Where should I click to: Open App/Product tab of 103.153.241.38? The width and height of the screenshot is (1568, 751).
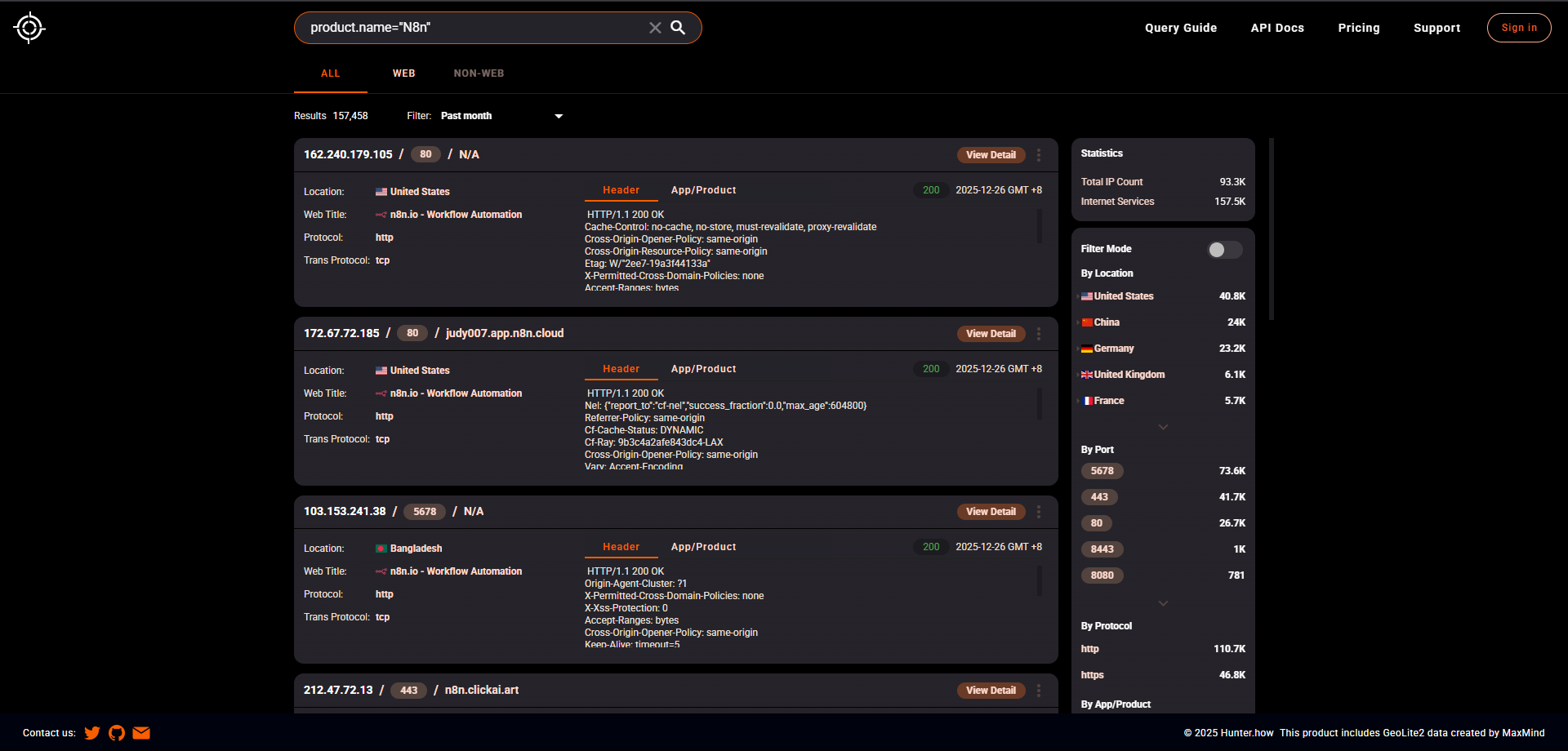click(x=703, y=547)
